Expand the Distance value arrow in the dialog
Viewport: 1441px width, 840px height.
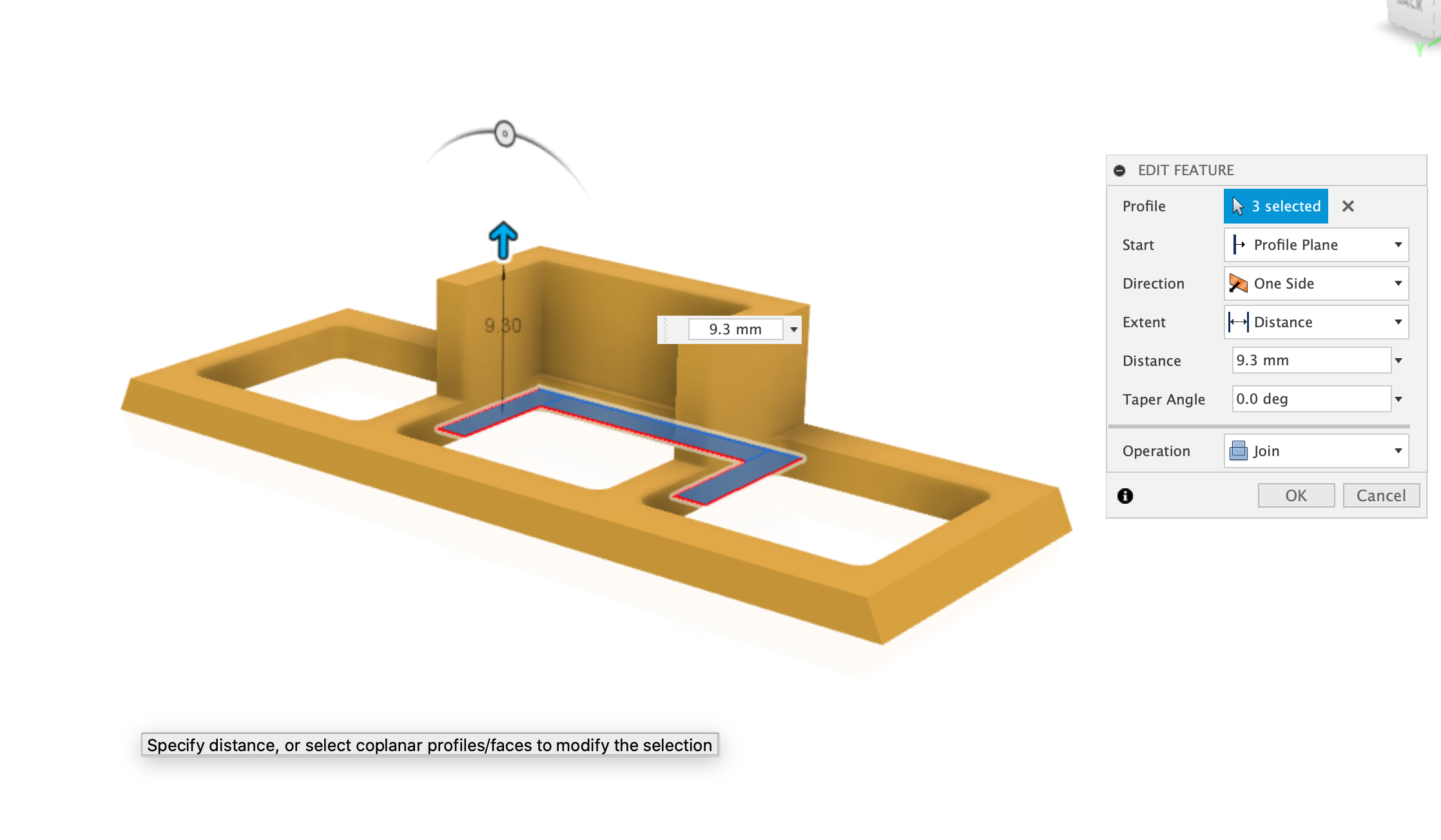tap(1398, 361)
